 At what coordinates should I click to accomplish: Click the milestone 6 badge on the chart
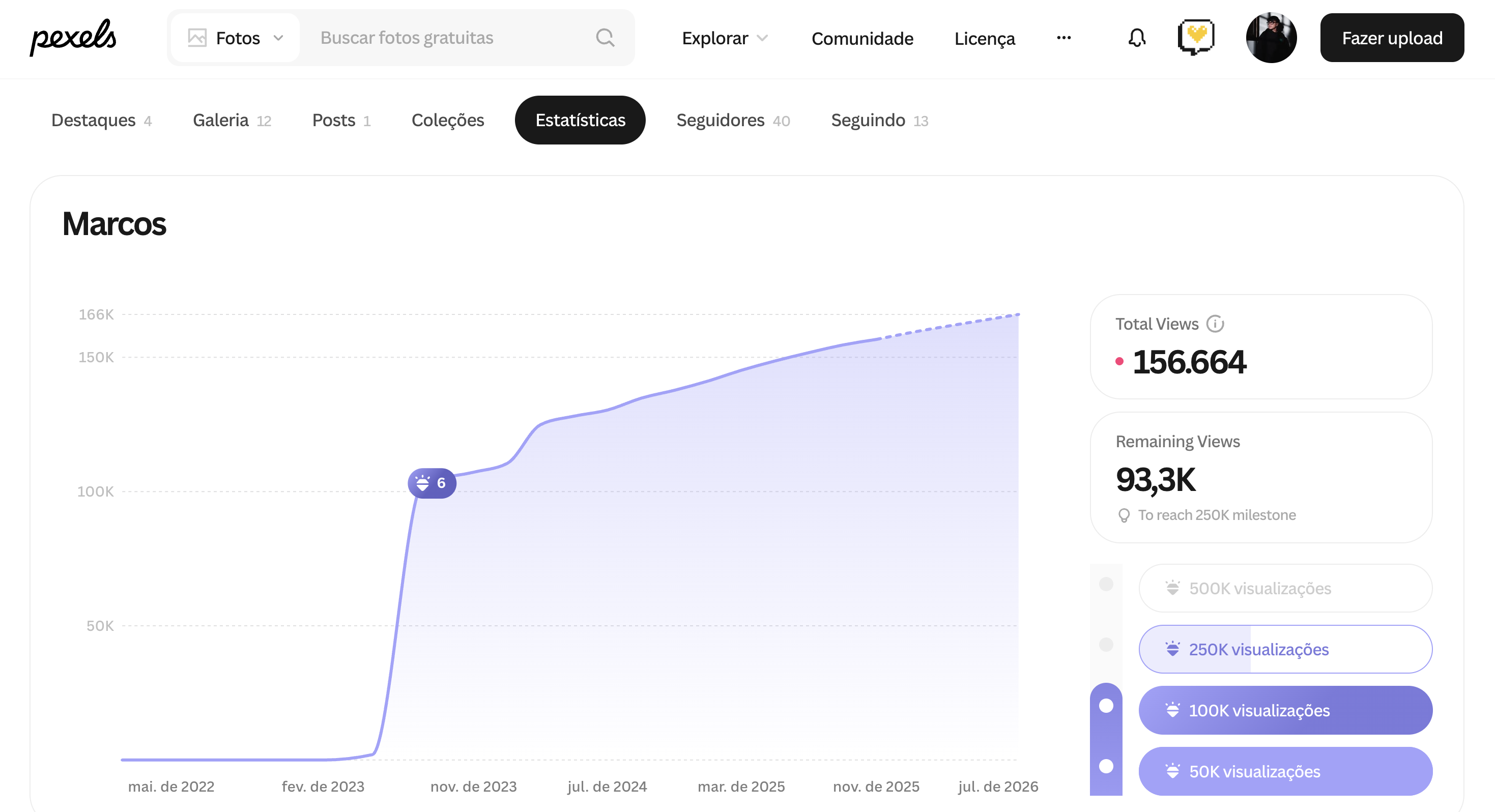pyautogui.click(x=432, y=483)
